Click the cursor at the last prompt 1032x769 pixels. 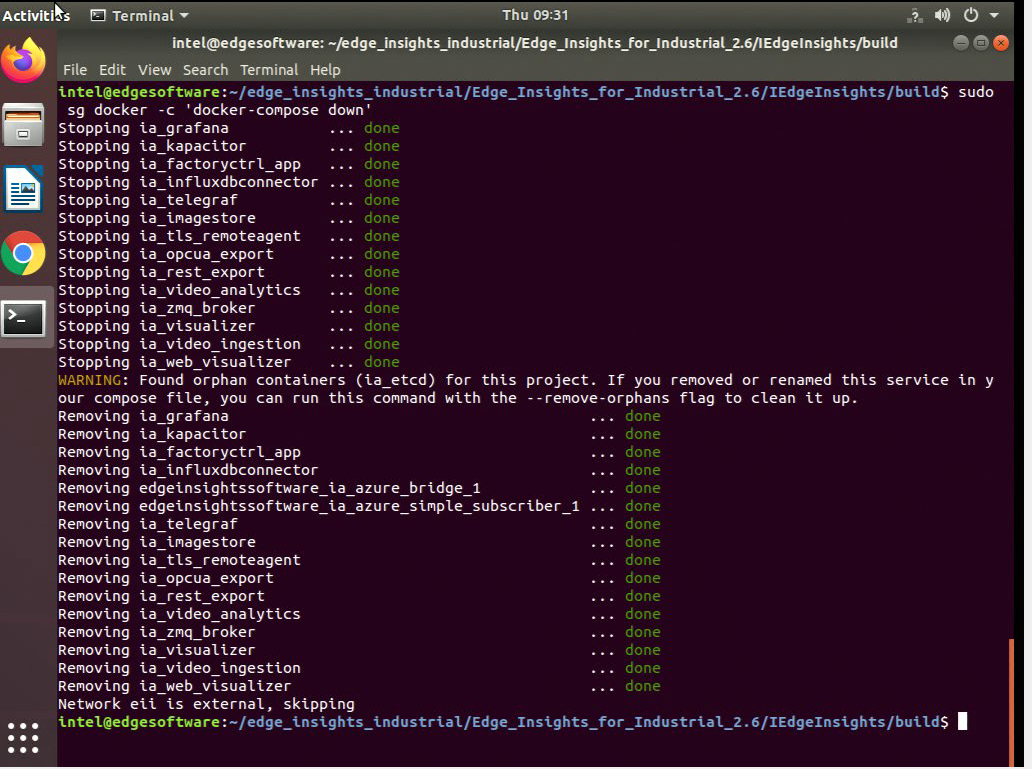[x=962, y=722]
